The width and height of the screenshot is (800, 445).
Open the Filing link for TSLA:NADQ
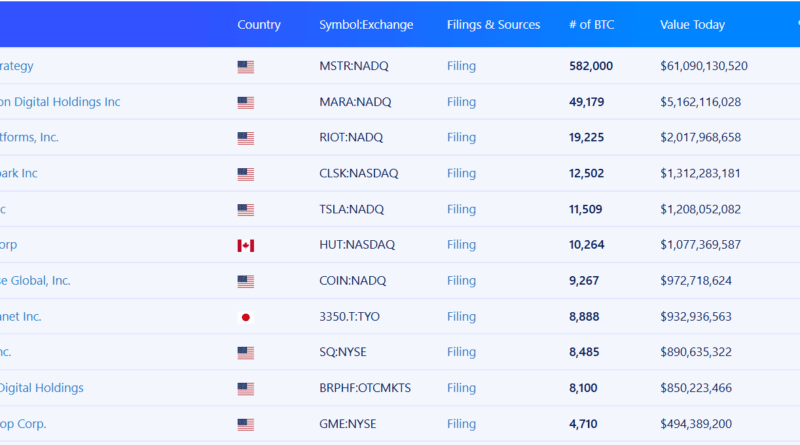[461, 209]
